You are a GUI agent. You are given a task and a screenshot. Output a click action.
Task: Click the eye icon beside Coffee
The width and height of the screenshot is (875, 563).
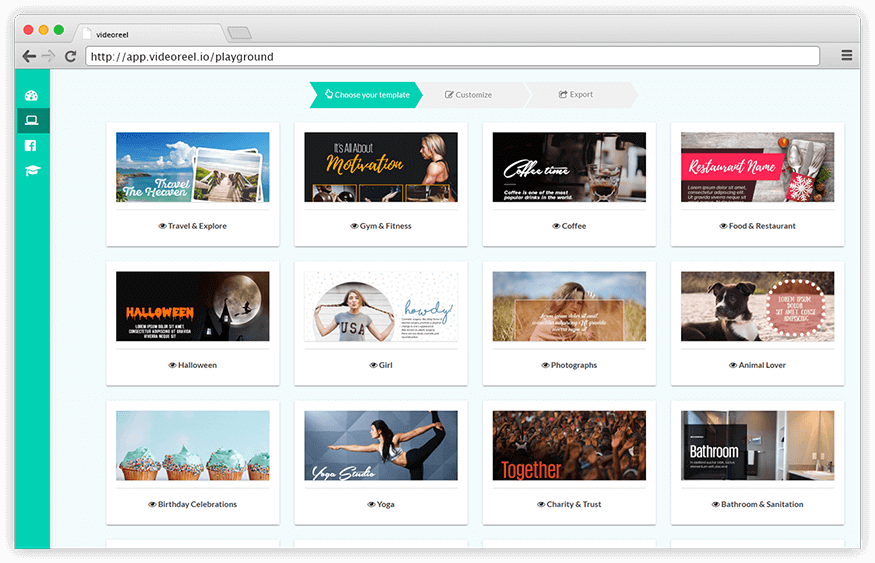(x=556, y=226)
